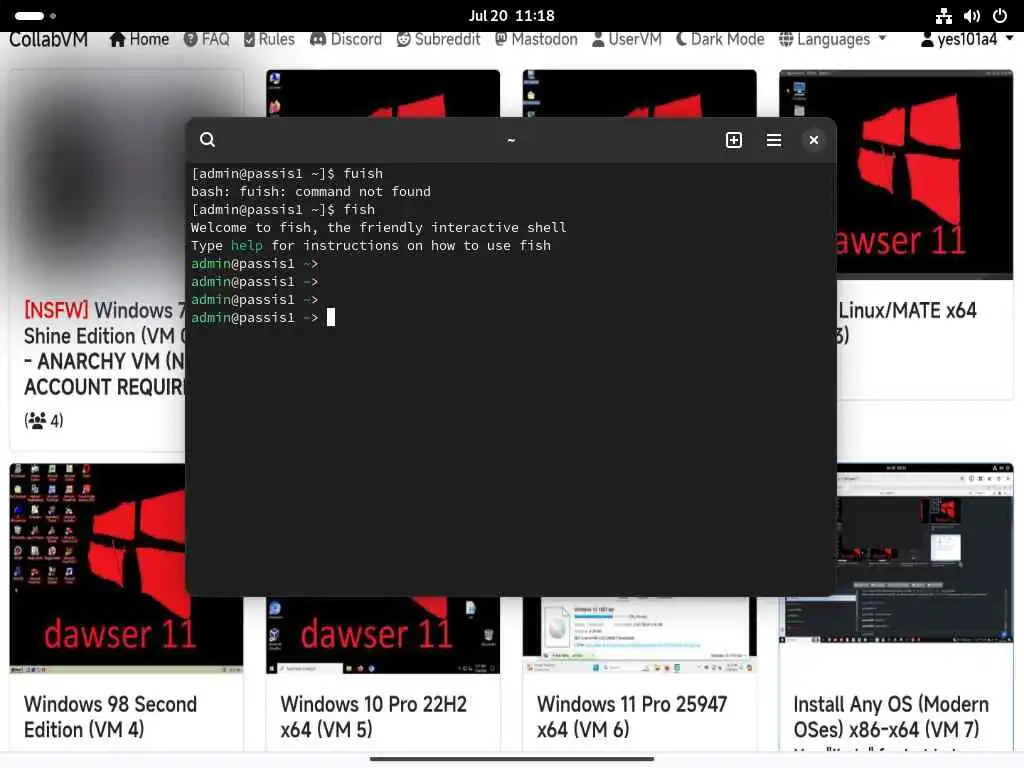Click the CollabVM brand logo
The image size is (1024, 768).
pyautogui.click(x=48, y=39)
